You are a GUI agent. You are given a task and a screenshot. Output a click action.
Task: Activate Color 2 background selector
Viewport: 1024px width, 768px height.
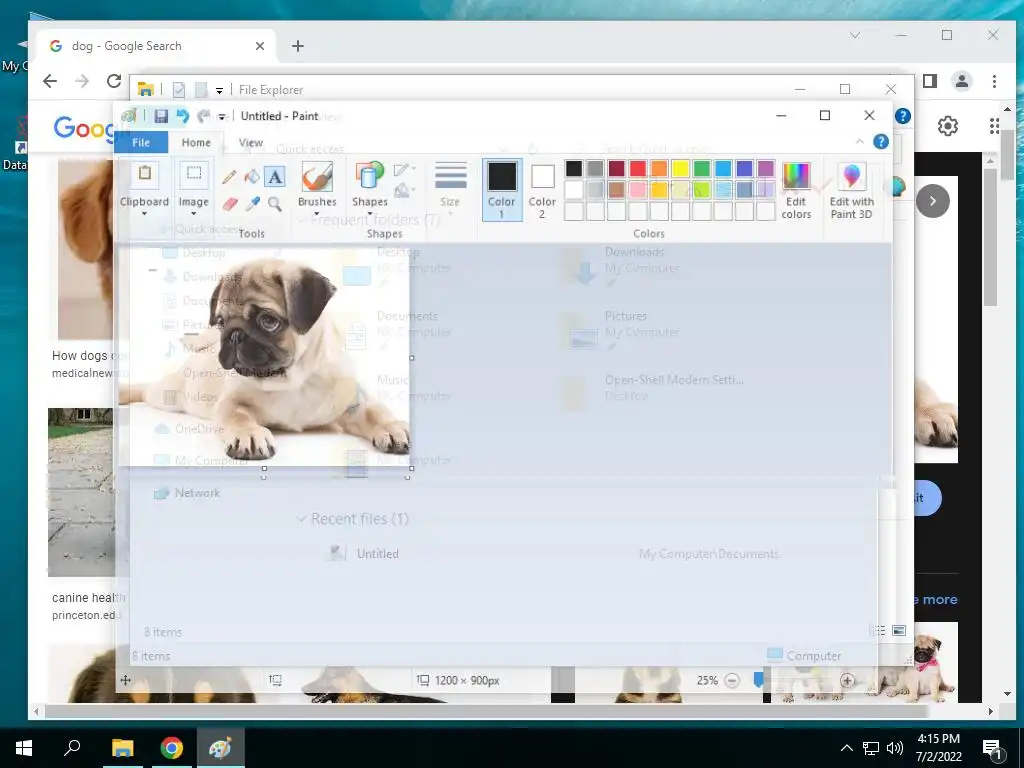[x=542, y=190]
